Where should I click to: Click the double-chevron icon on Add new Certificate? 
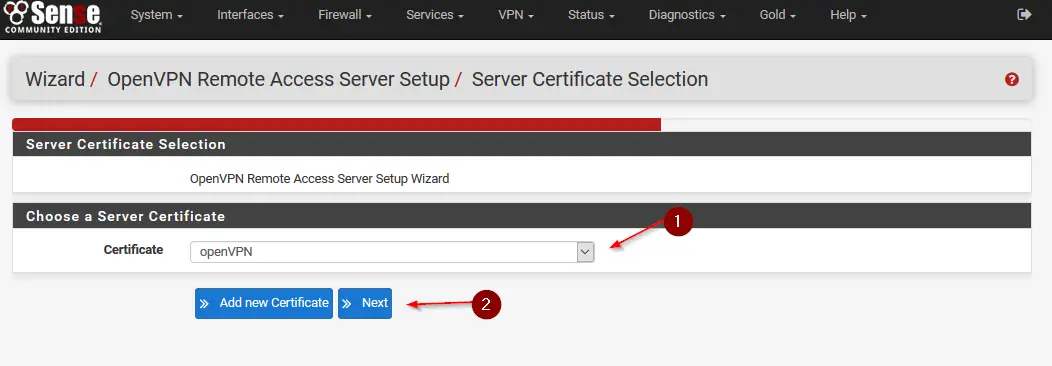point(204,304)
